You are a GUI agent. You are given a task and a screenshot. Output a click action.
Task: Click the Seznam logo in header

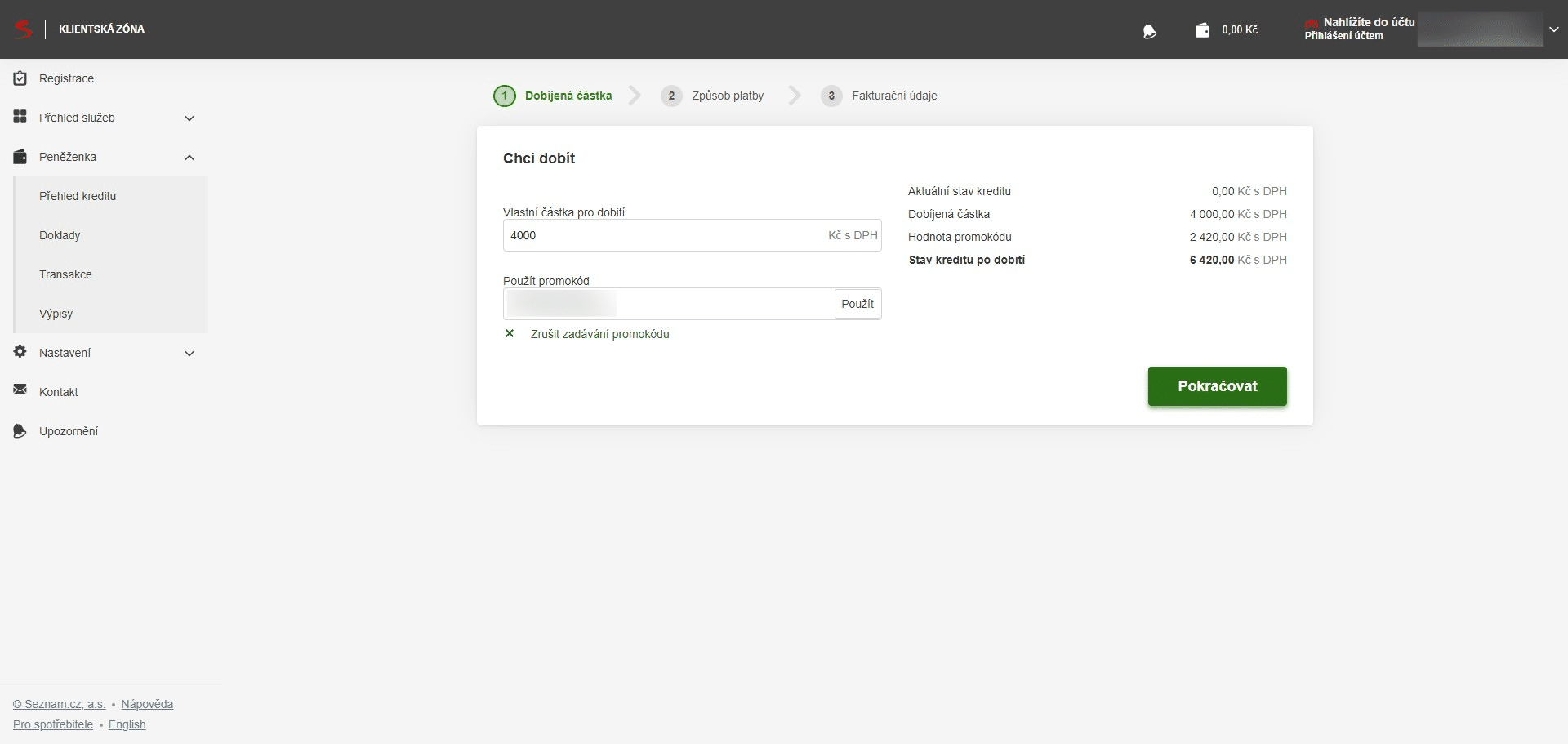(24, 29)
